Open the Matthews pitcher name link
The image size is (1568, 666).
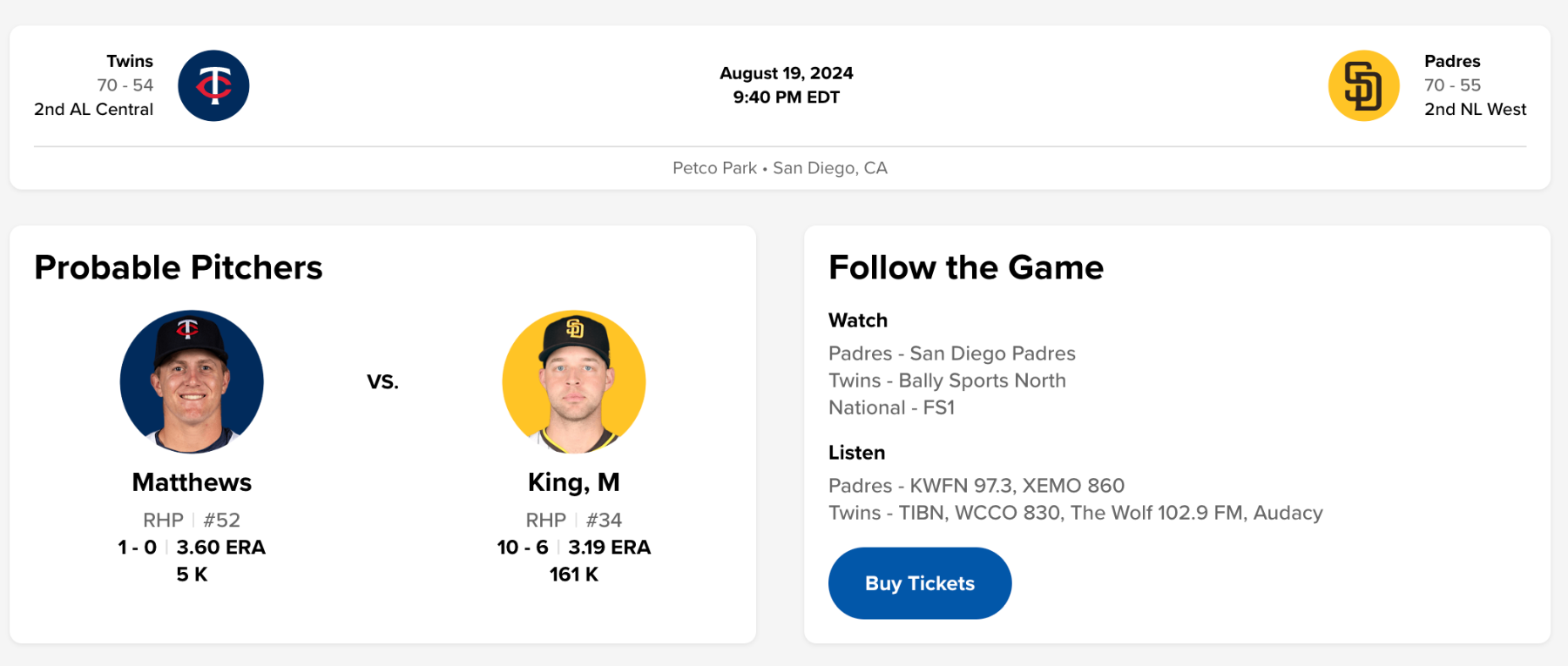click(192, 482)
